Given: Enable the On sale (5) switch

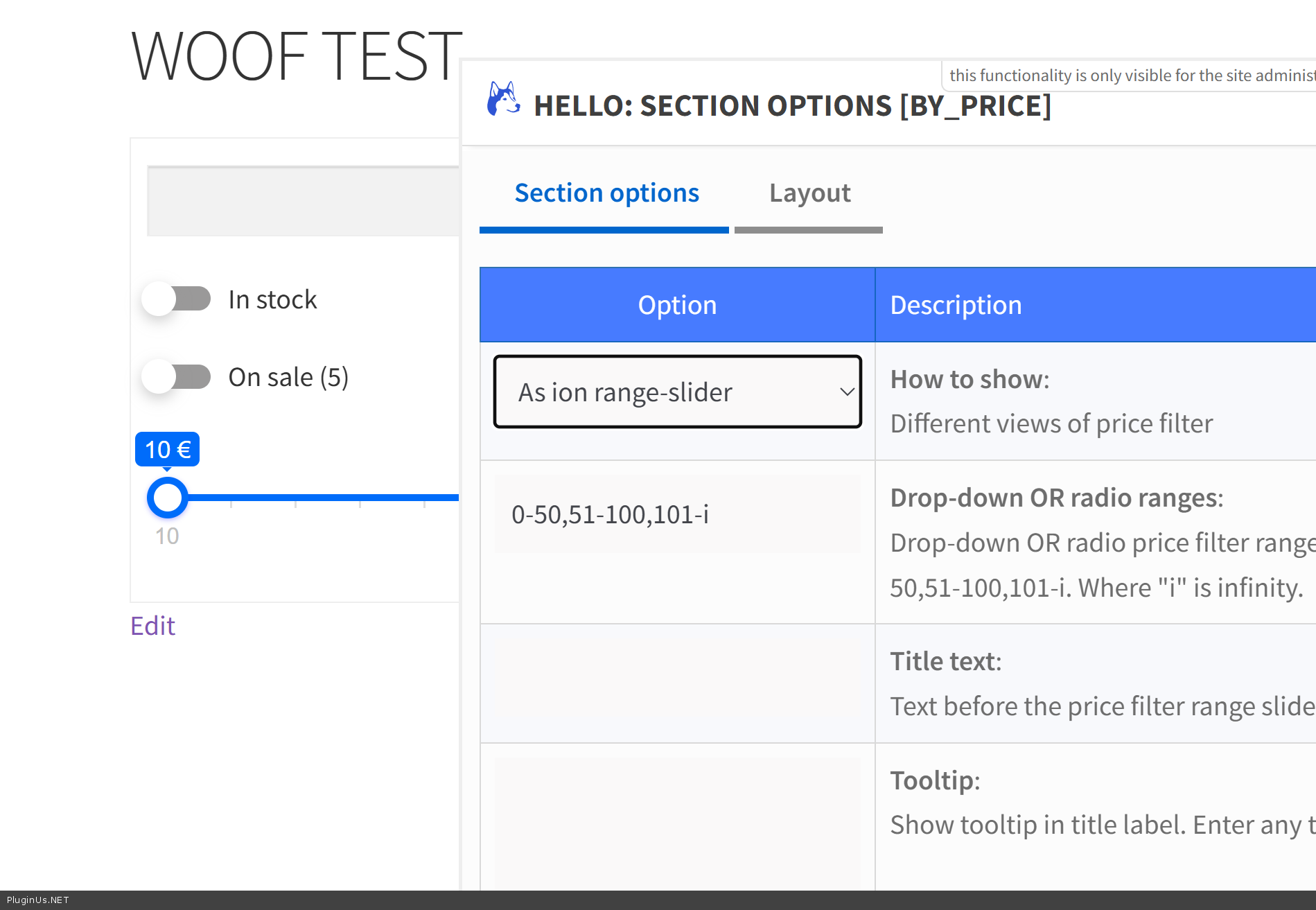Looking at the screenshot, I should tap(177, 377).
